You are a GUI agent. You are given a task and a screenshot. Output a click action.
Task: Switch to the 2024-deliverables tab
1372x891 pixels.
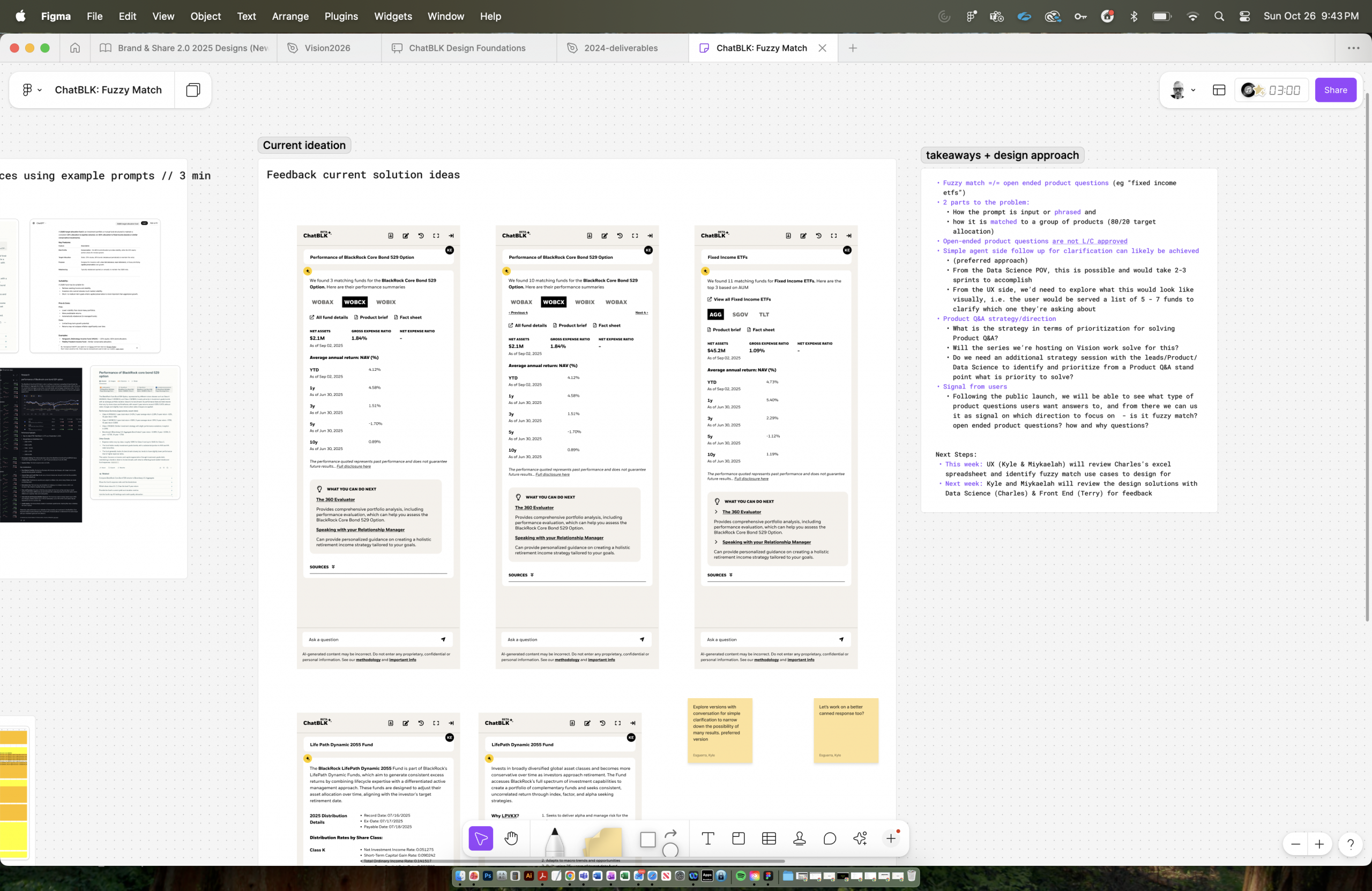622,48
